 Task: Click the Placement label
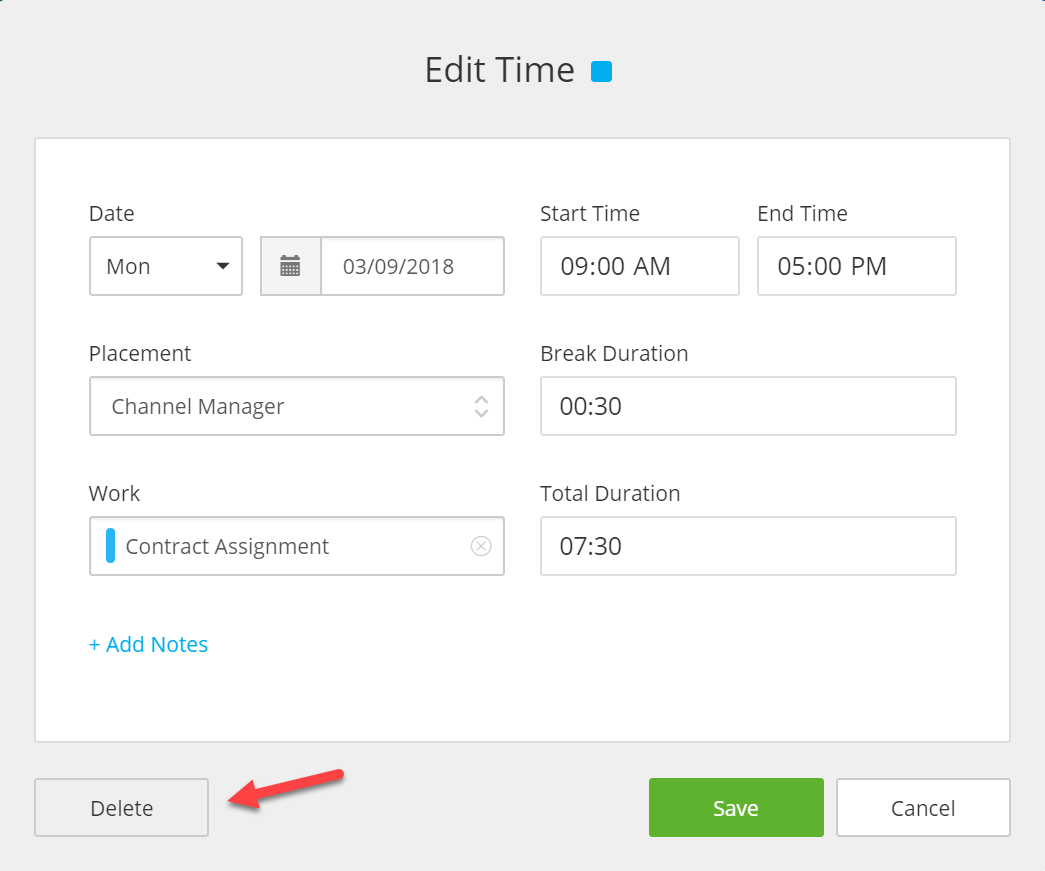140,353
